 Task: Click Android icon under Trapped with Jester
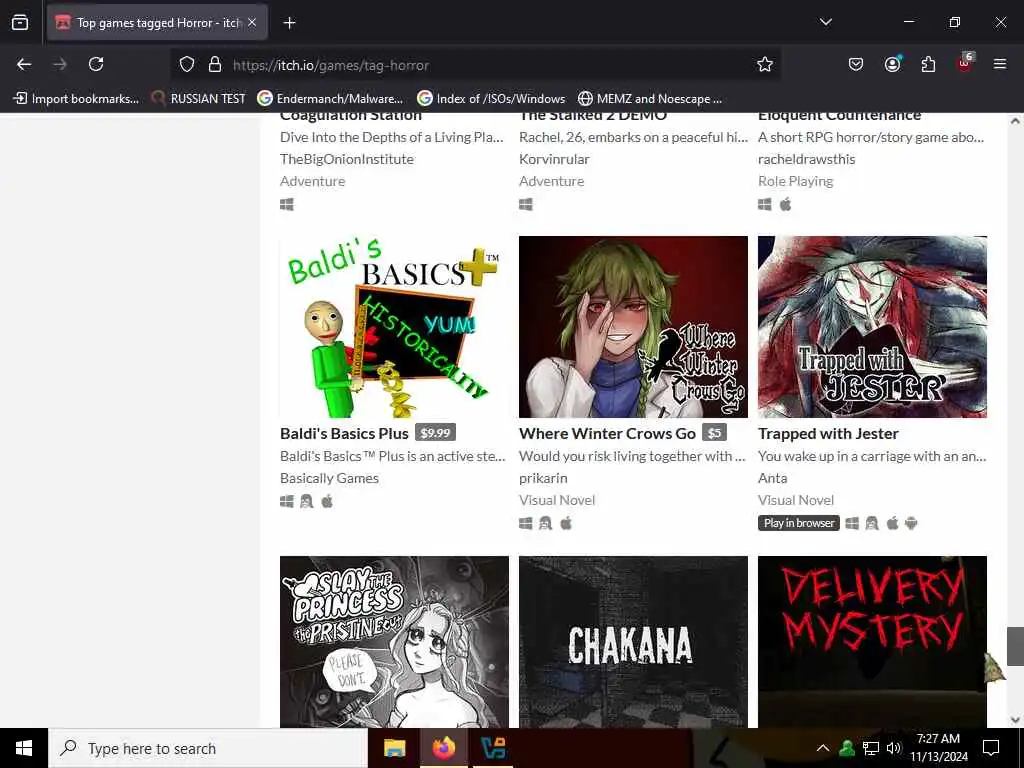(912, 523)
